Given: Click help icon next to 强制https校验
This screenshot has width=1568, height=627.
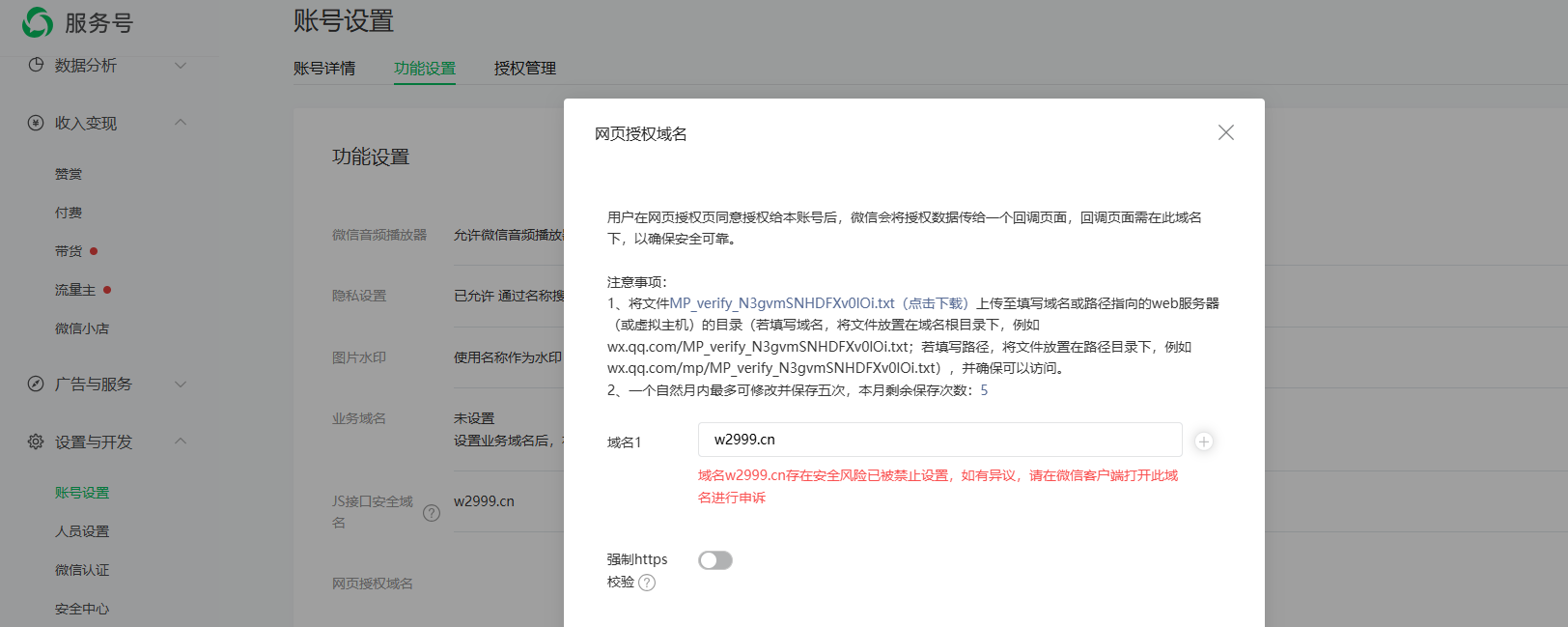Looking at the screenshot, I should point(647,583).
